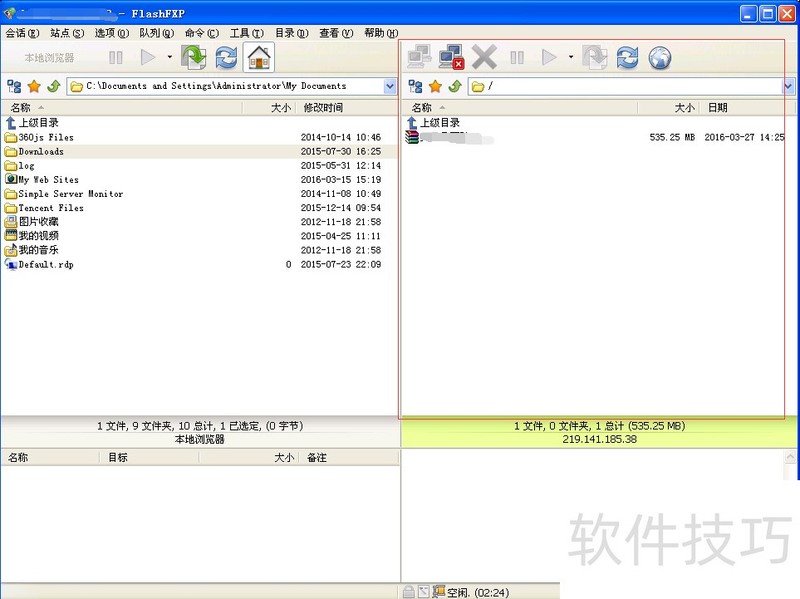
Task: Expand the local path dropdown
Action: (390, 87)
